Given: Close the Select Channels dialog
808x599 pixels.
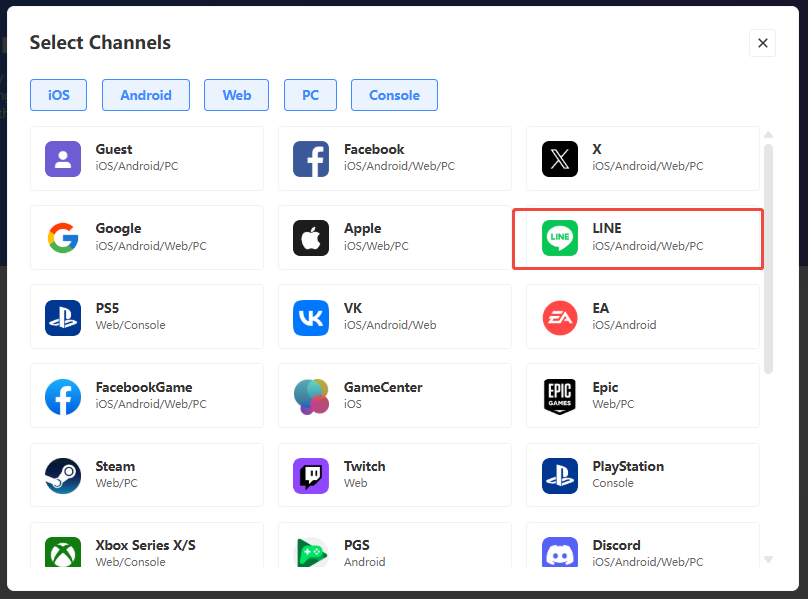Looking at the screenshot, I should coord(763,43).
